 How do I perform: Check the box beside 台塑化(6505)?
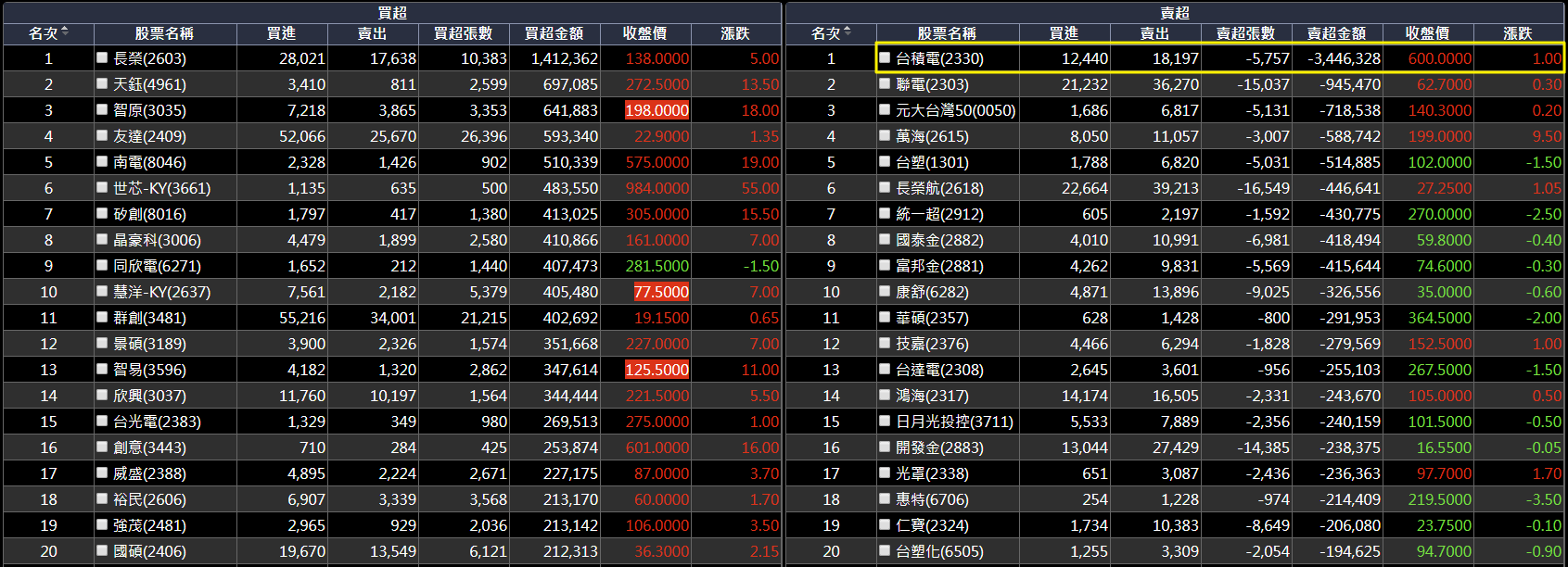click(x=885, y=550)
